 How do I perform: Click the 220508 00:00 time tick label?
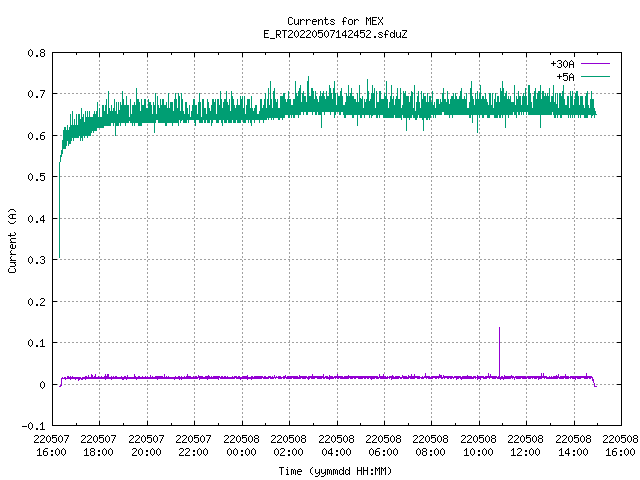(x=241, y=445)
